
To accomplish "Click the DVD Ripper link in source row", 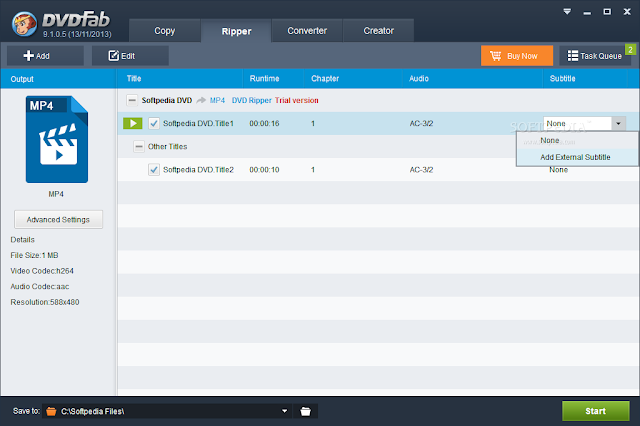I will (251, 100).
